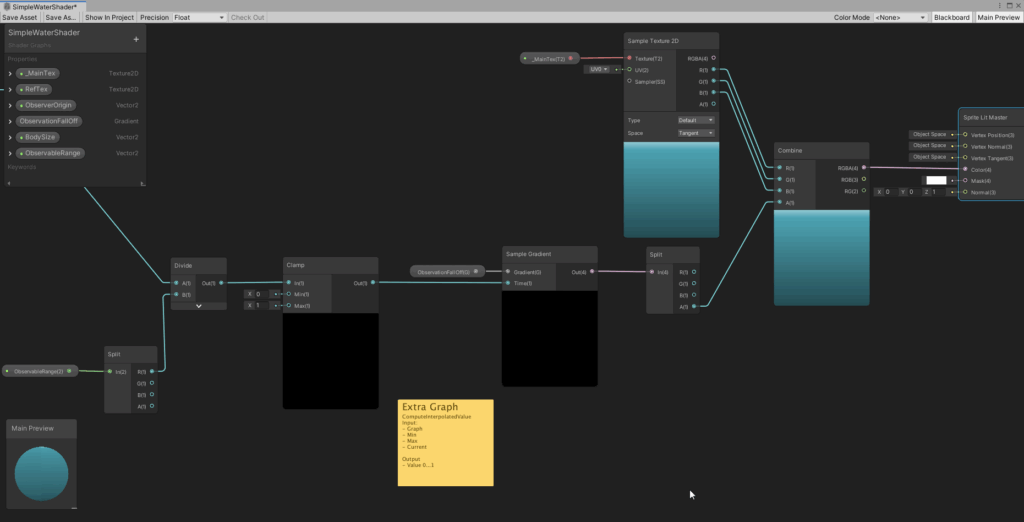Image resolution: width=1024 pixels, height=522 pixels.
Task: Open the Space Tangent dropdown
Action: click(696, 133)
